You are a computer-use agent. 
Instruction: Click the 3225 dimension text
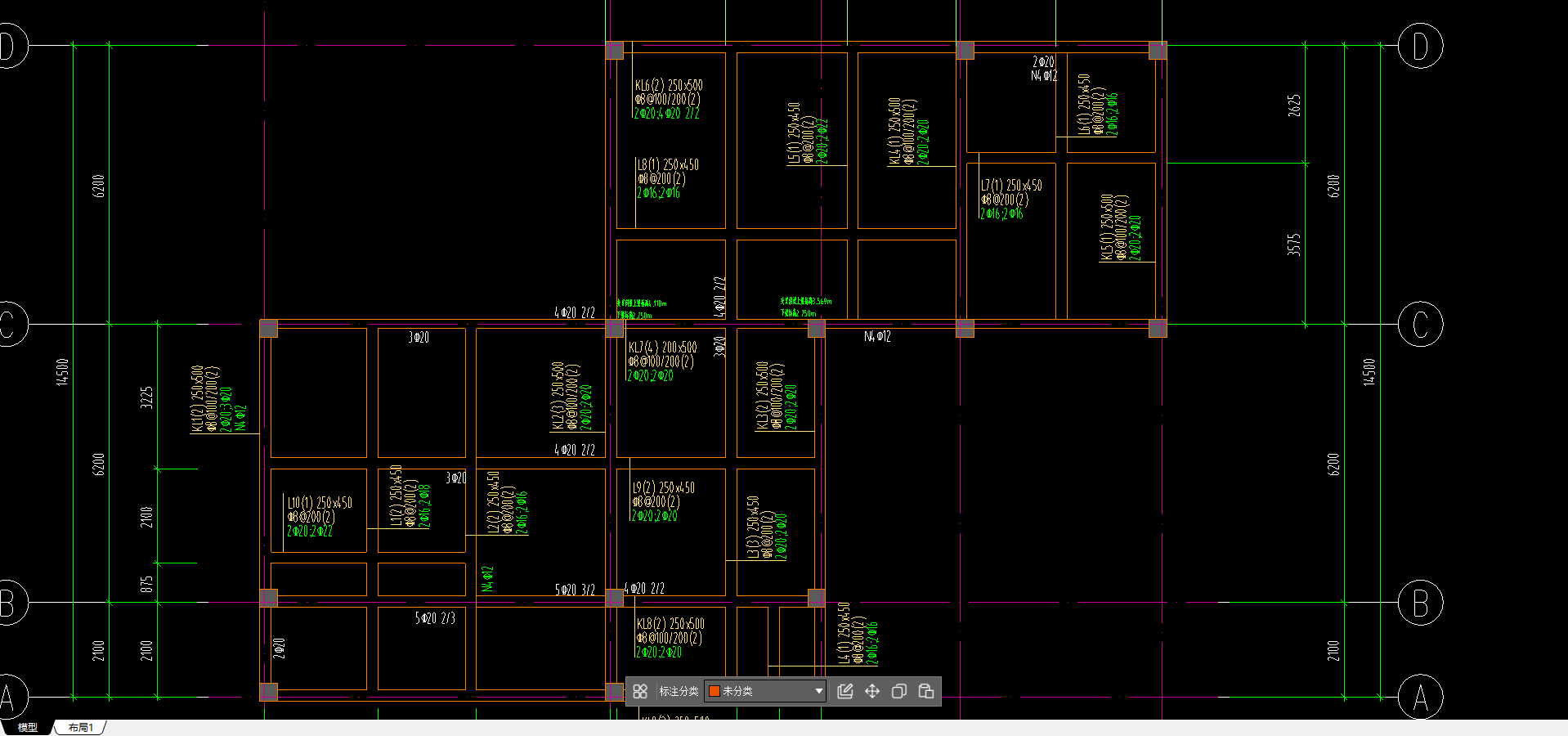146,397
